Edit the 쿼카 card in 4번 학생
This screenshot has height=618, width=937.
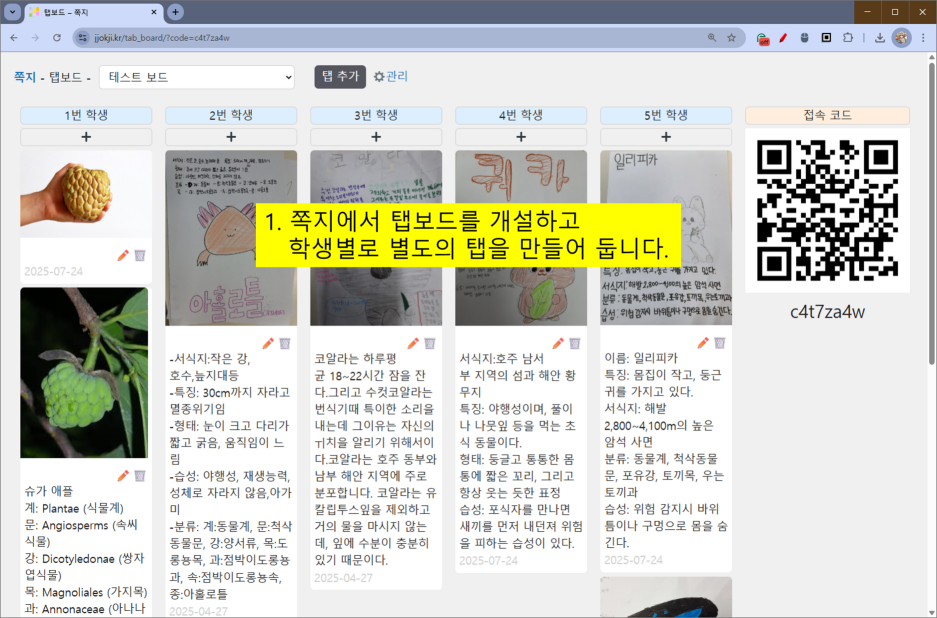[x=558, y=343]
